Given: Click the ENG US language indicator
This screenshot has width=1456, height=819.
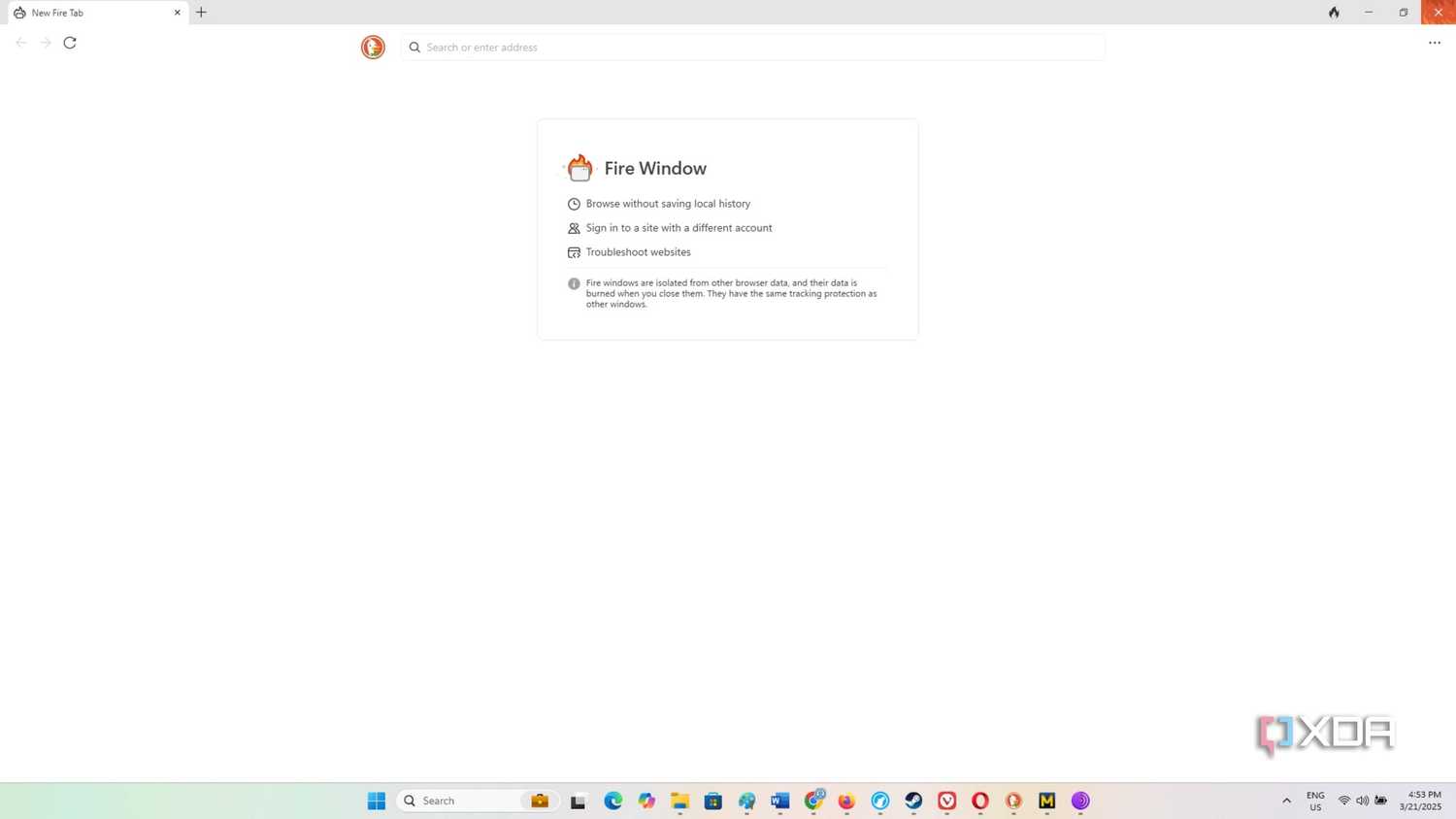Looking at the screenshot, I should pos(1315,801).
